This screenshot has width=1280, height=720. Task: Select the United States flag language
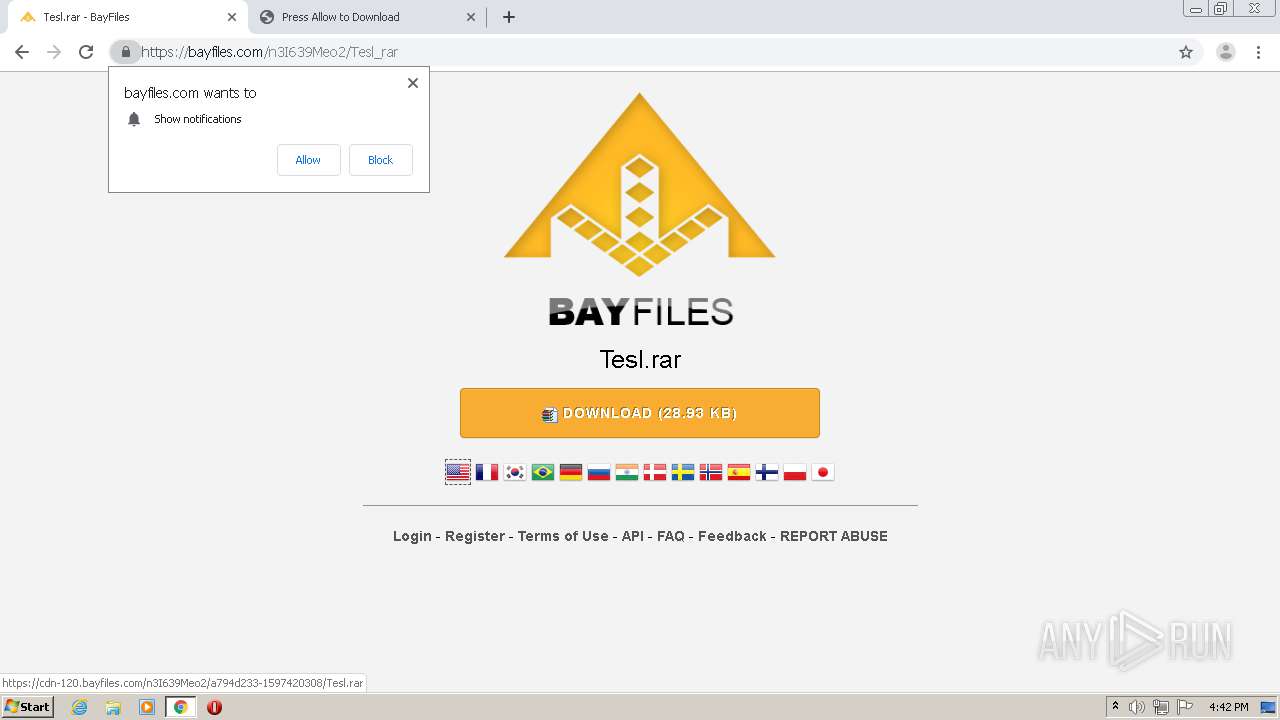point(458,472)
